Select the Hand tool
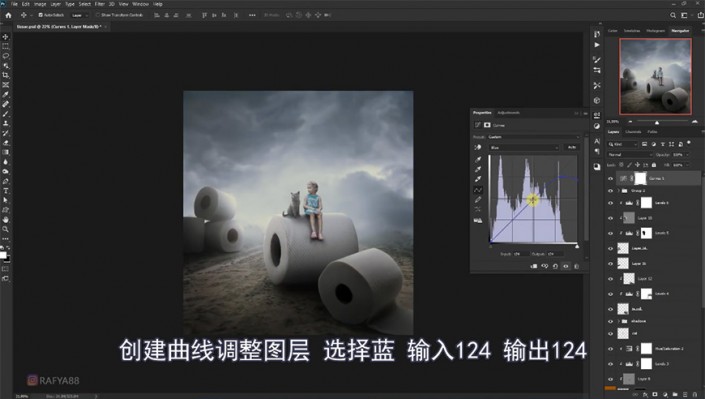Viewport: 705px width, 399px height. click(x=5, y=220)
